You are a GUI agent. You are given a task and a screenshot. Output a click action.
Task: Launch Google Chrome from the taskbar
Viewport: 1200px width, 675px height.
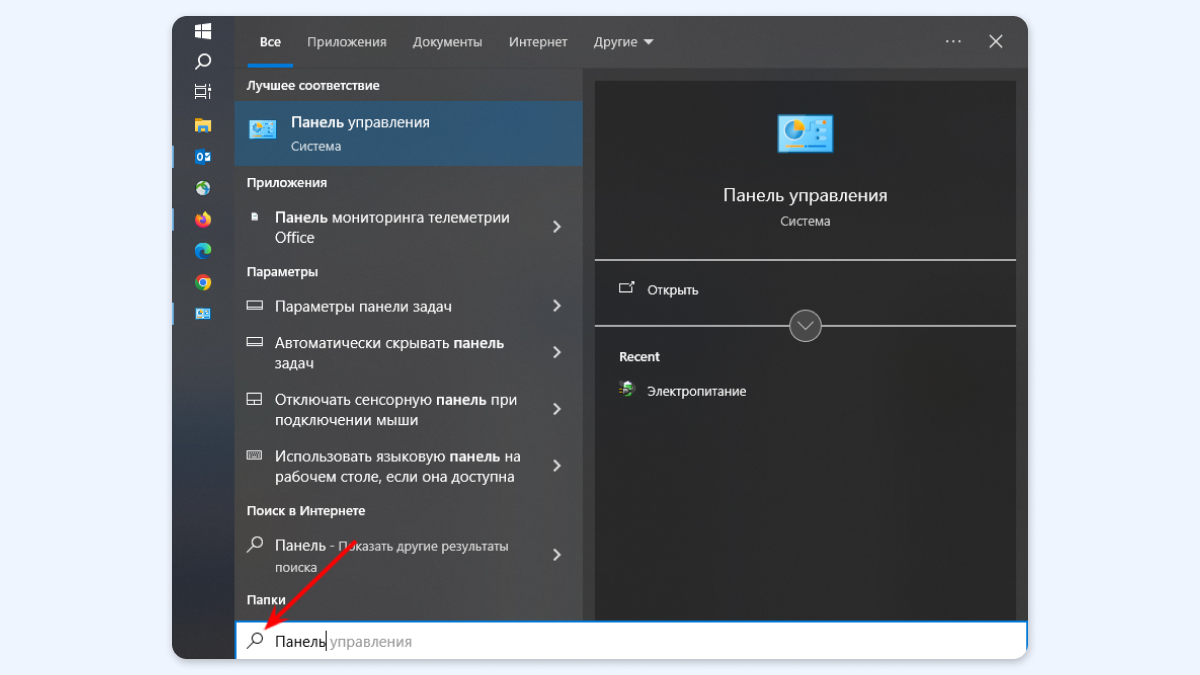(203, 283)
